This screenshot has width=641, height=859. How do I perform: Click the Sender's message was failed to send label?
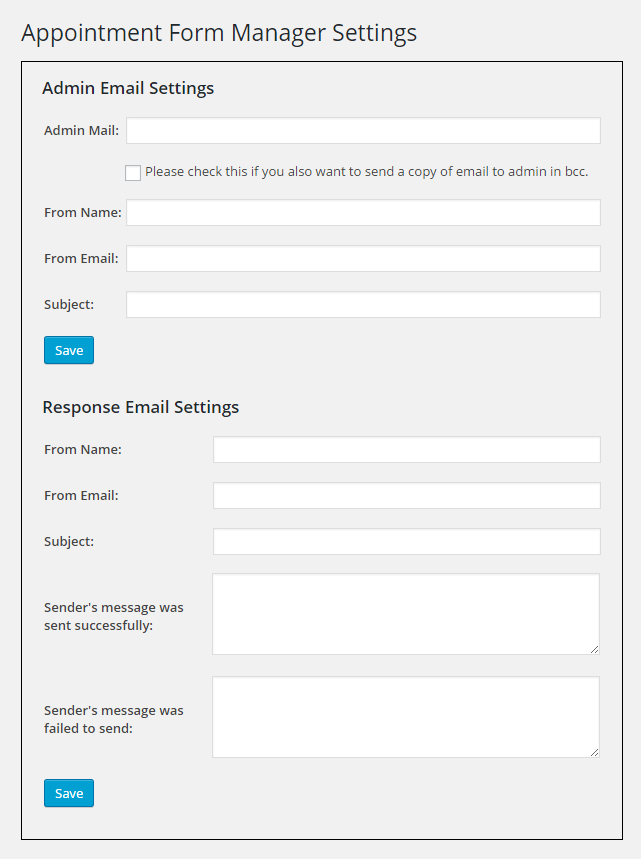click(x=114, y=719)
